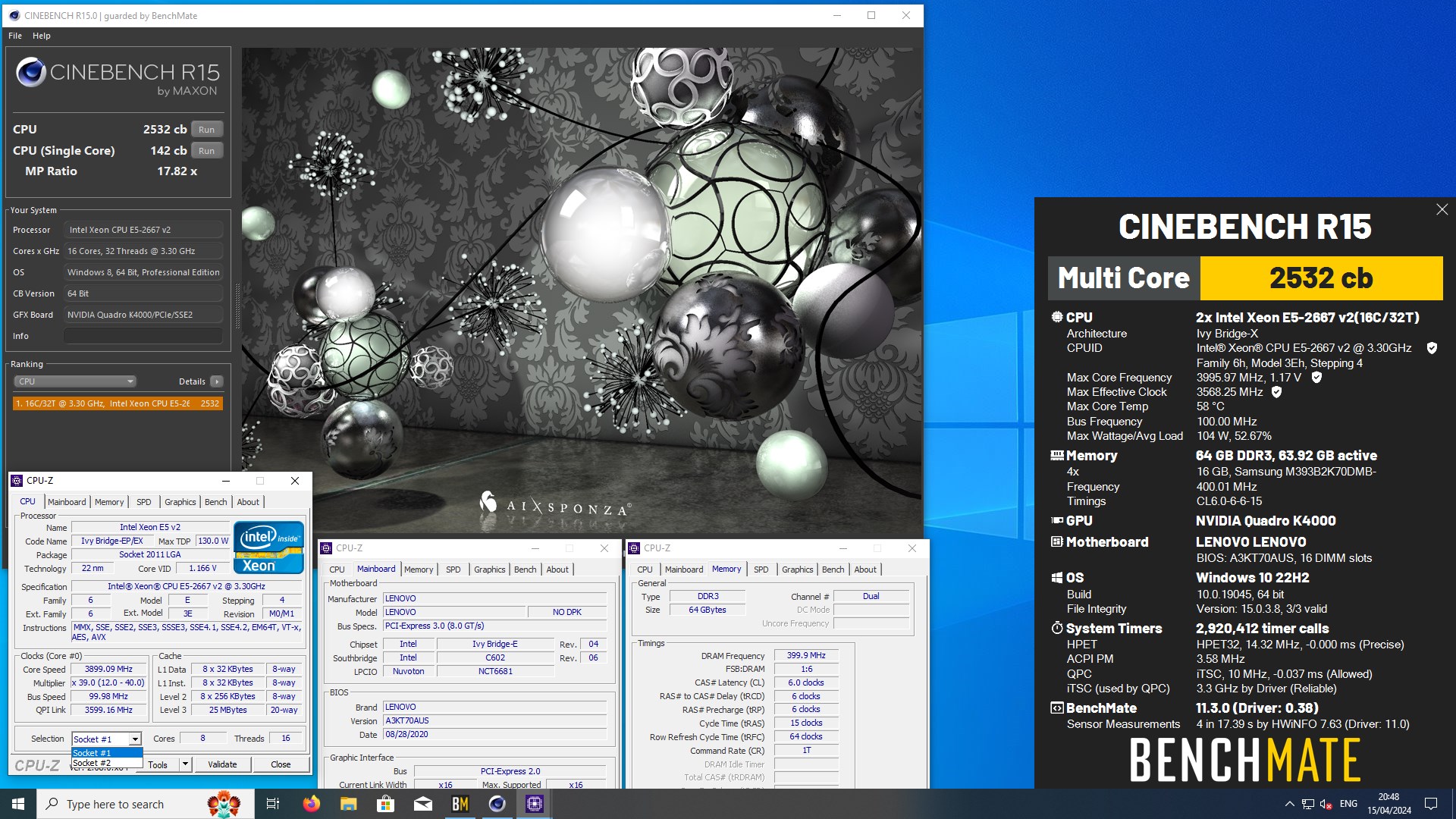This screenshot has width=1456, height=819.
Task: Open Memory tab in CPU-Z mainboard window
Action: click(419, 570)
